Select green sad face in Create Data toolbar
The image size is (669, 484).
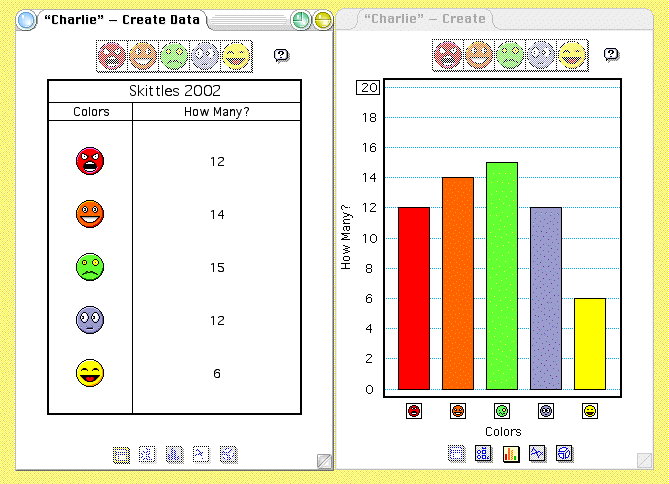[174, 56]
